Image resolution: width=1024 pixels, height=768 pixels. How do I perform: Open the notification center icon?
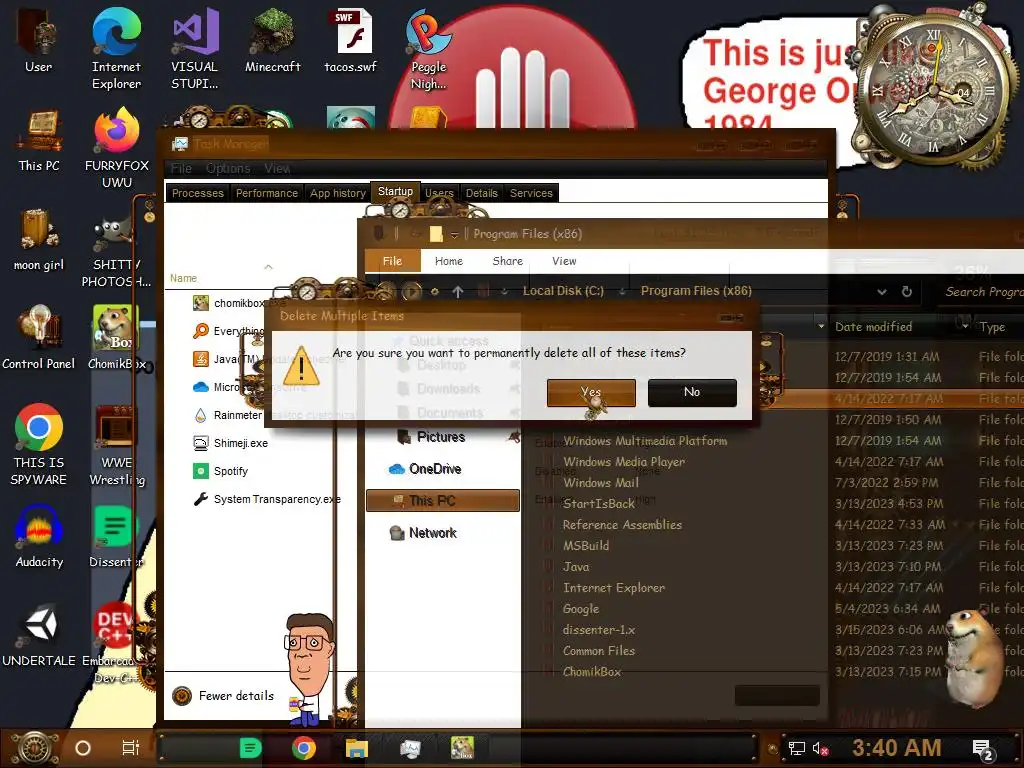983,750
